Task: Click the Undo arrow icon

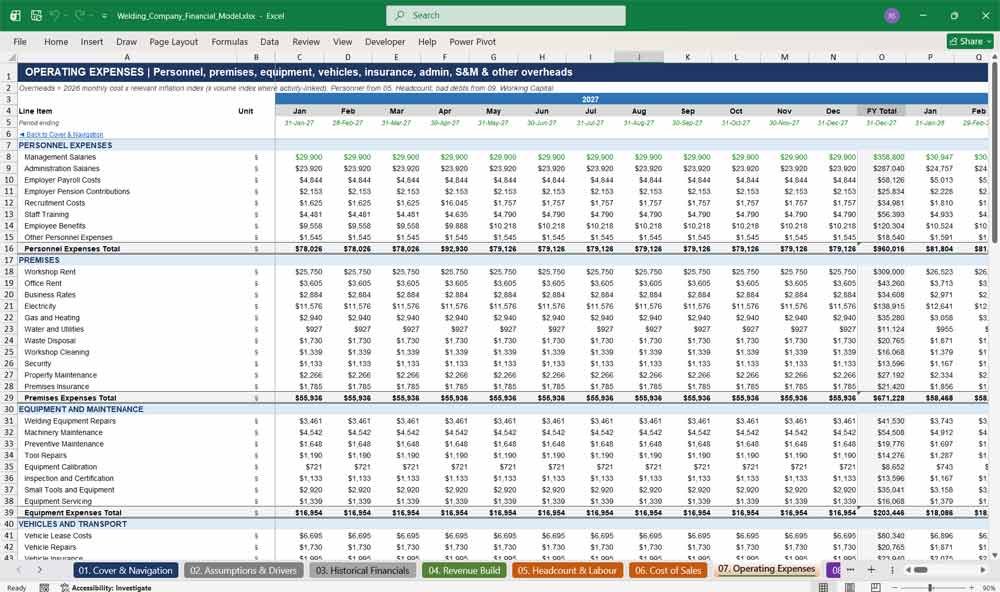Action: tap(55, 15)
